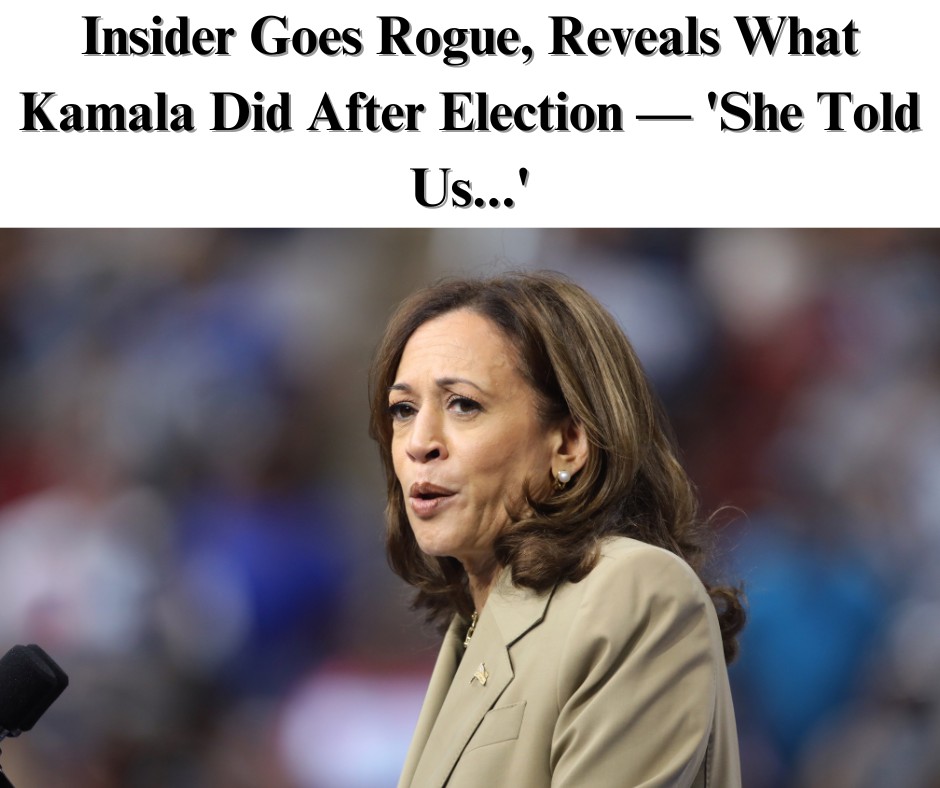Click the word 'Kamala' in the headline
The width and height of the screenshot is (940, 788).
pos(107,112)
